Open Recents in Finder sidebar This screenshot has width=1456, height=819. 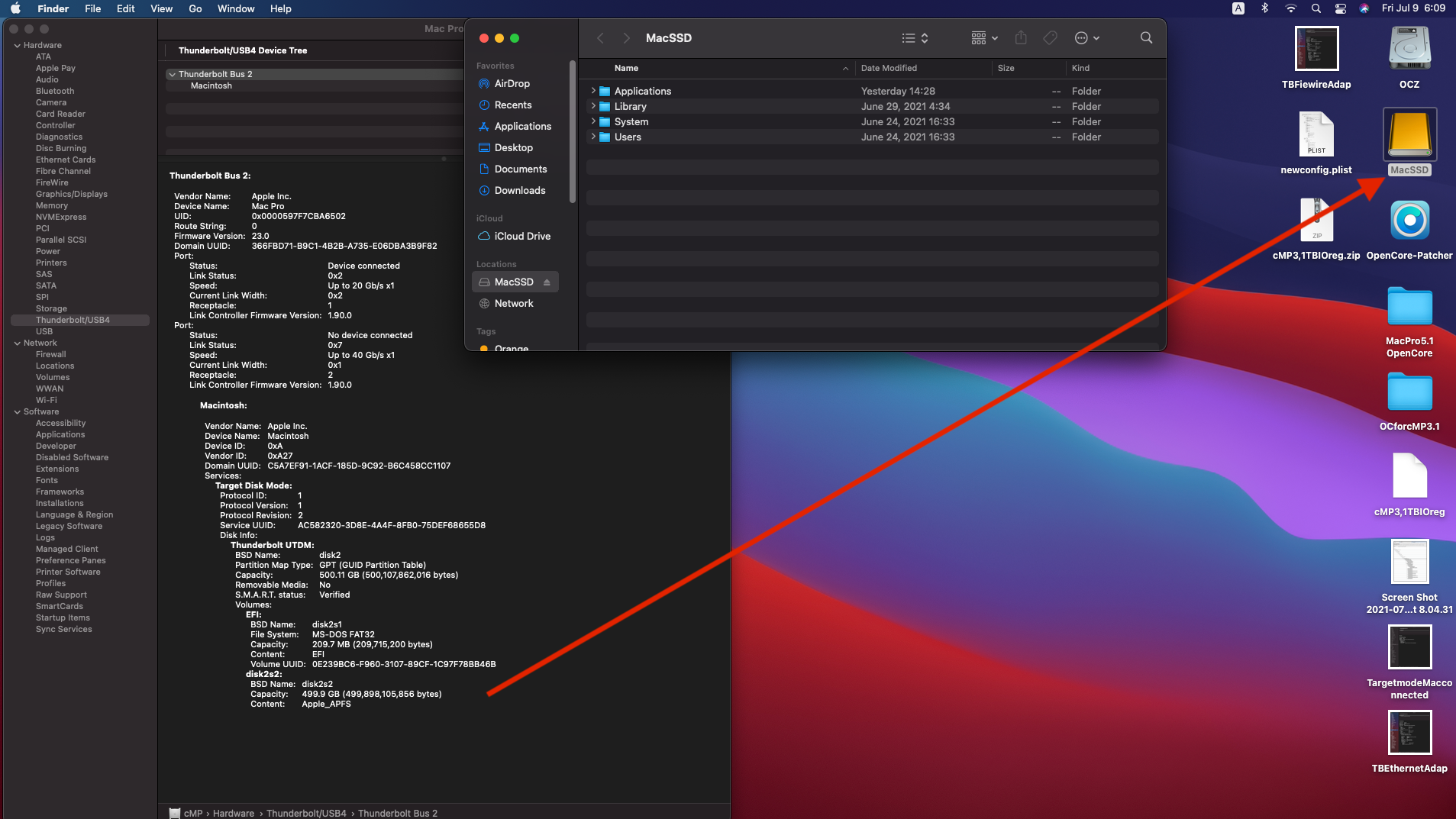pyautogui.click(x=513, y=105)
